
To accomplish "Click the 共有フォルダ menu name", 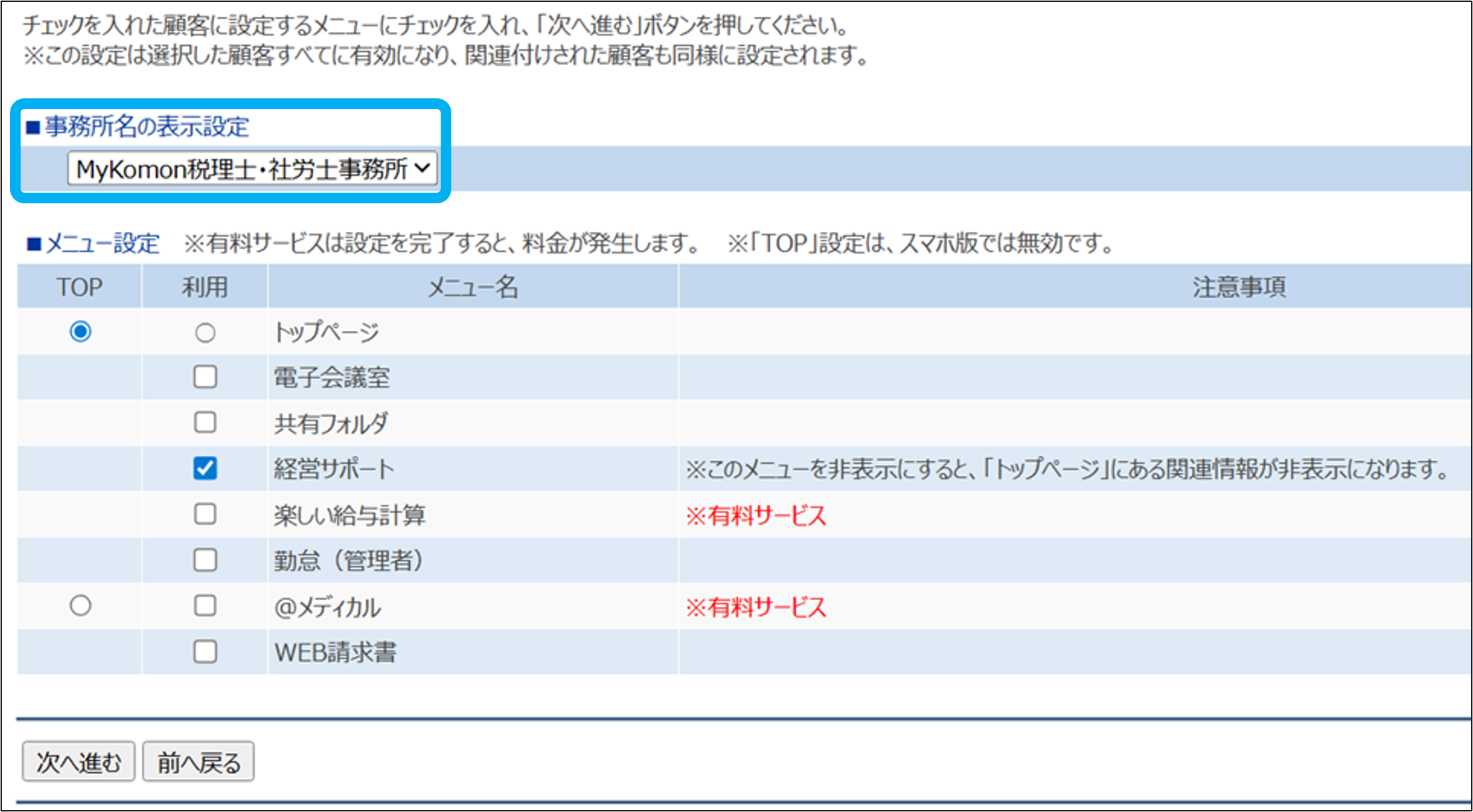I will pyautogui.click(x=331, y=423).
